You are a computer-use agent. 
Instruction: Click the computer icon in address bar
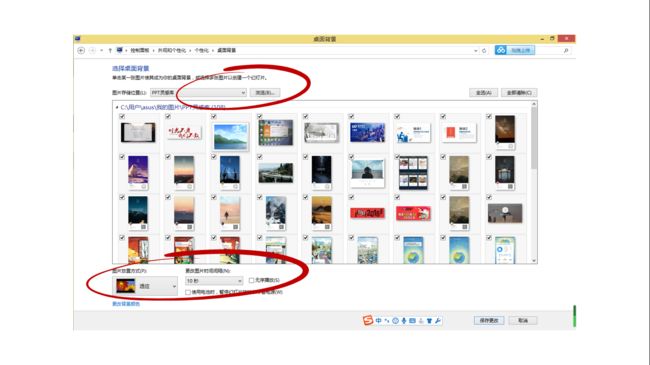coord(119,50)
